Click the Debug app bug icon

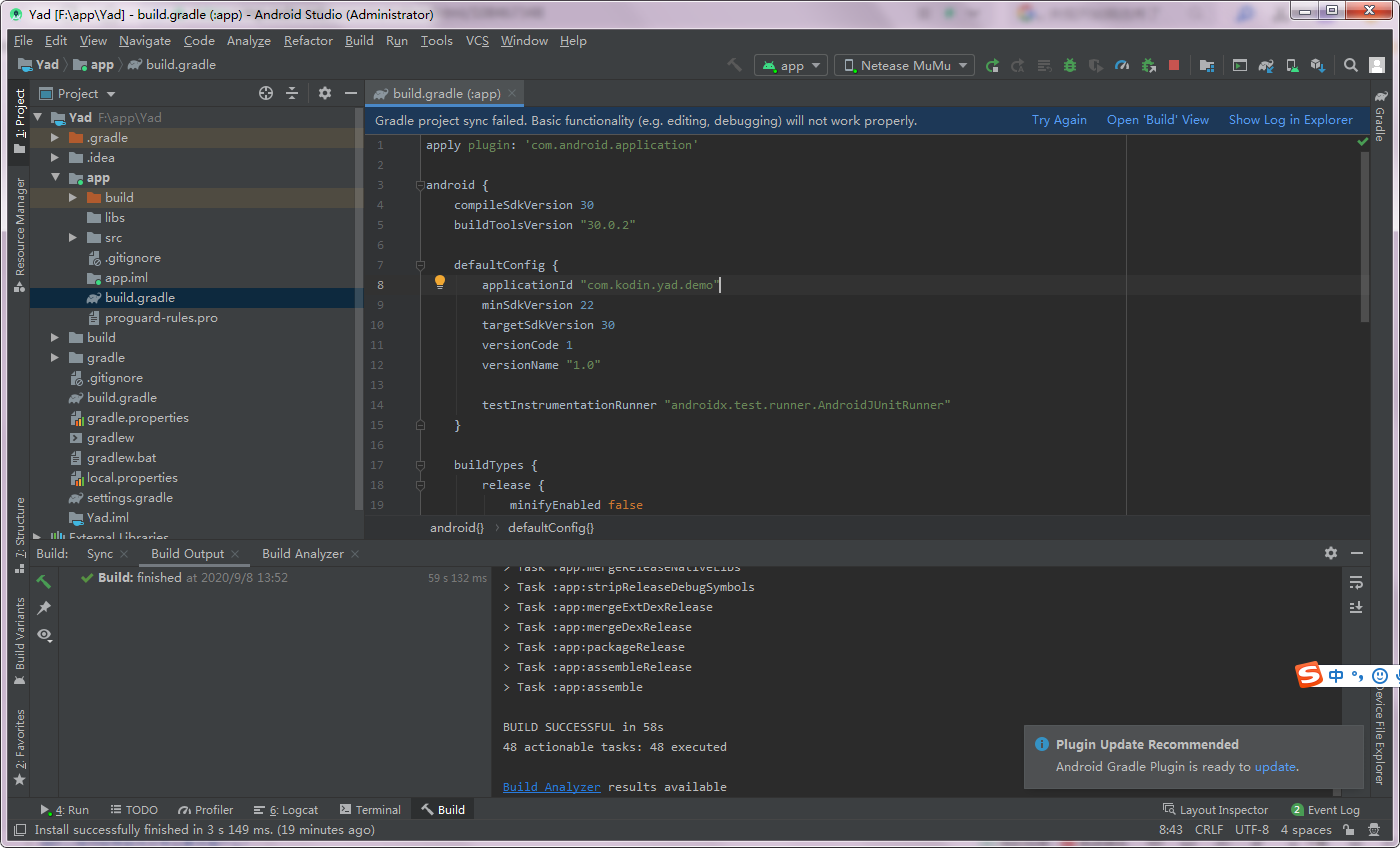click(1068, 65)
